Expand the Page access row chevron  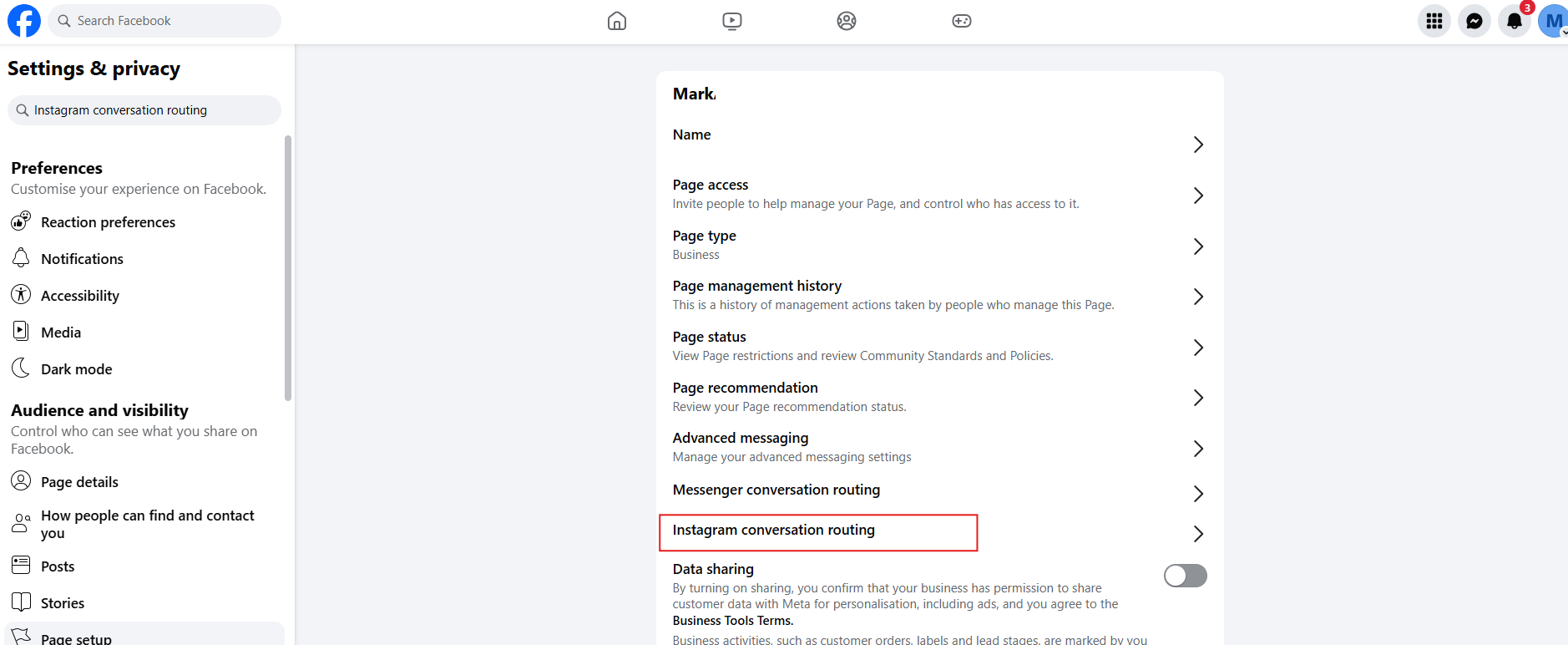point(1198,196)
